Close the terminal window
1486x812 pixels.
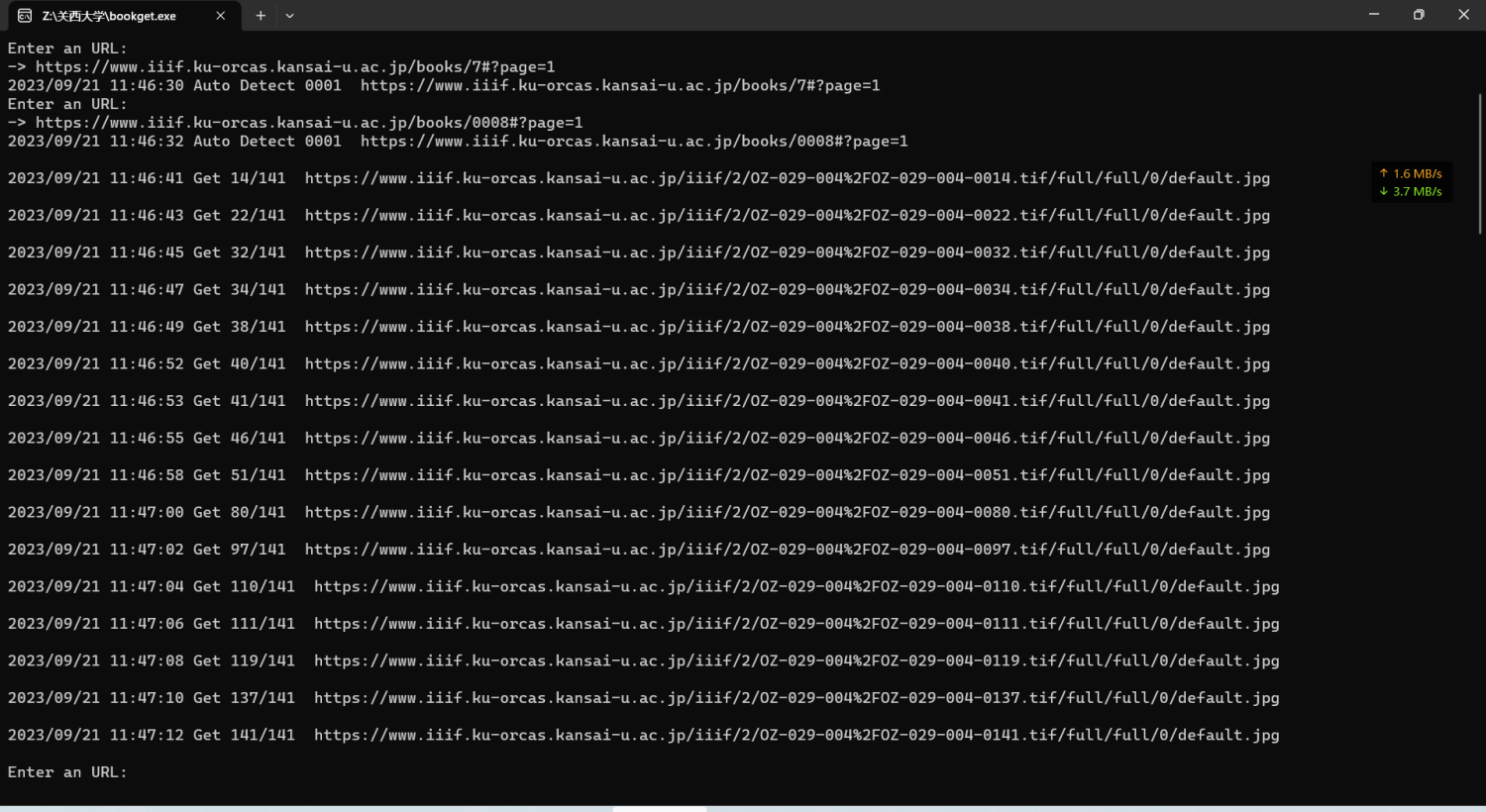point(1463,15)
